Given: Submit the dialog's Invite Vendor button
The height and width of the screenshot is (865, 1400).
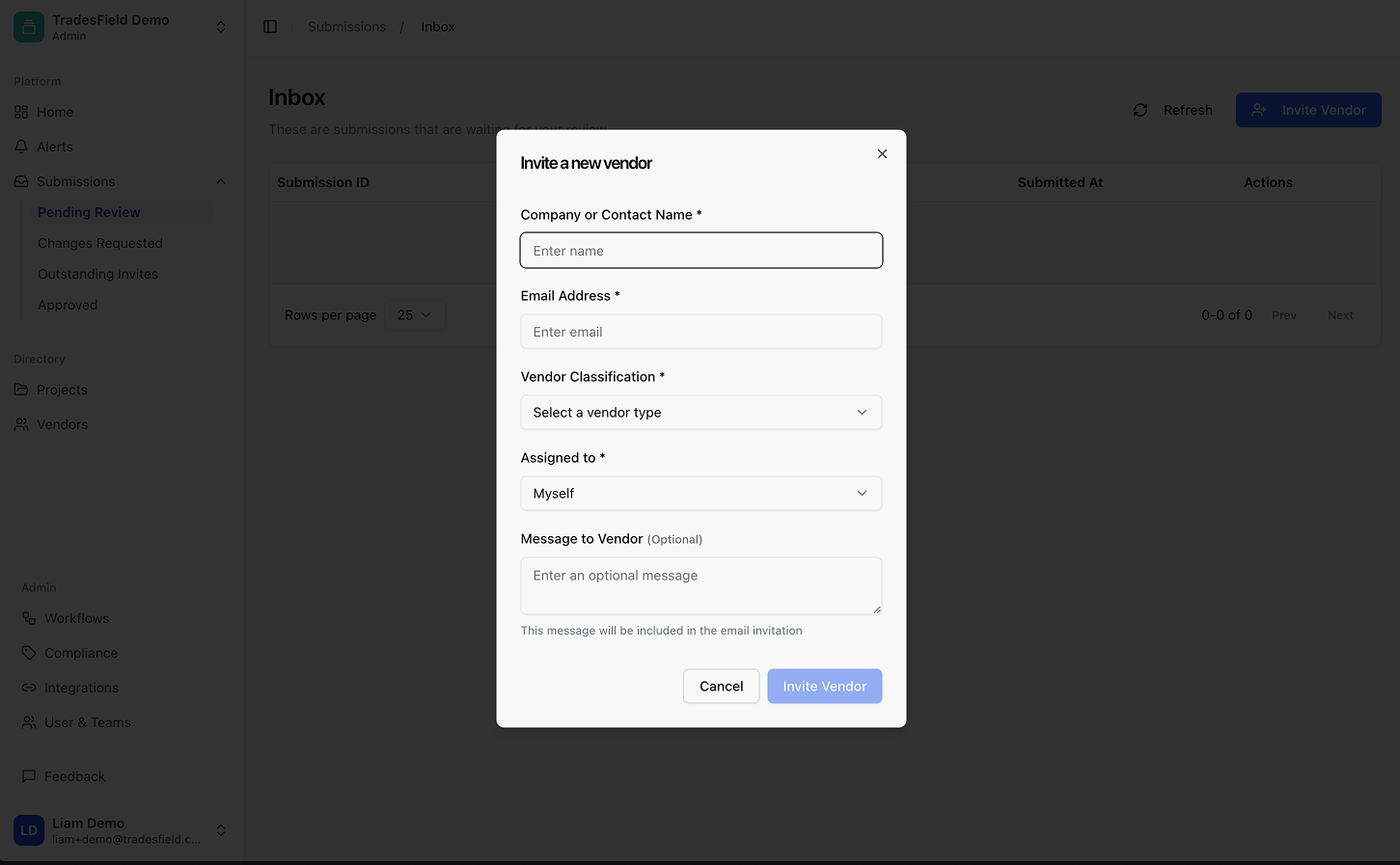Looking at the screenshot, I should [x=825, y=687].
